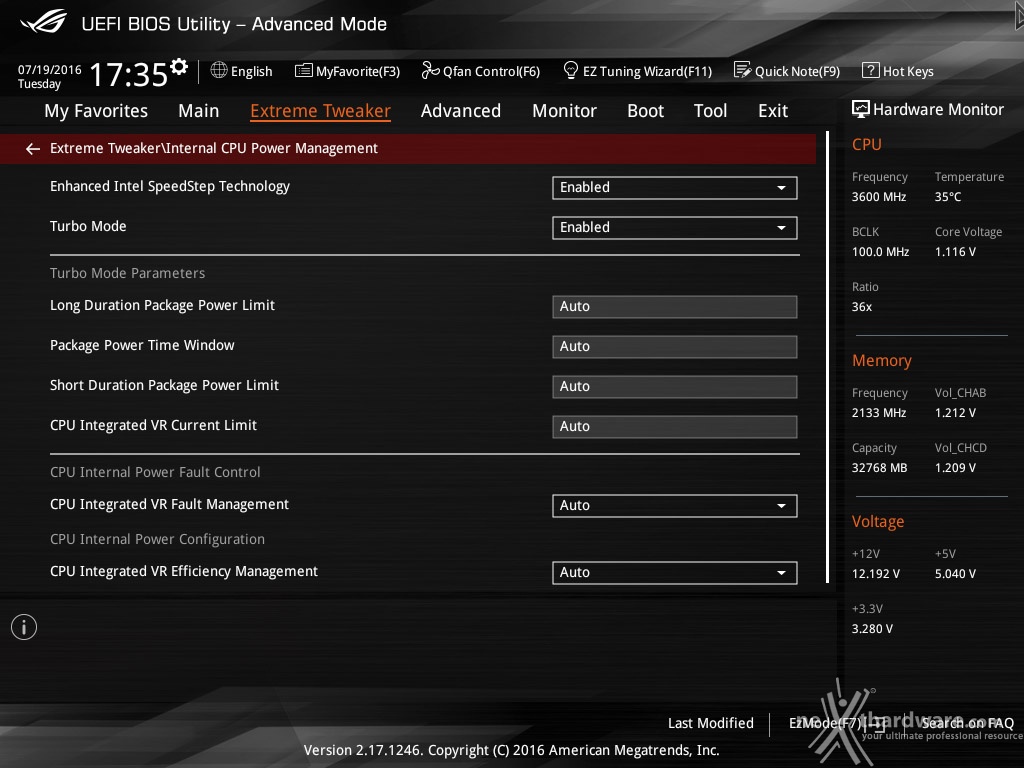
Task: Click Vol_CHAB value 1.212 V
Action: pyautogui.click(x=955, y=413)
